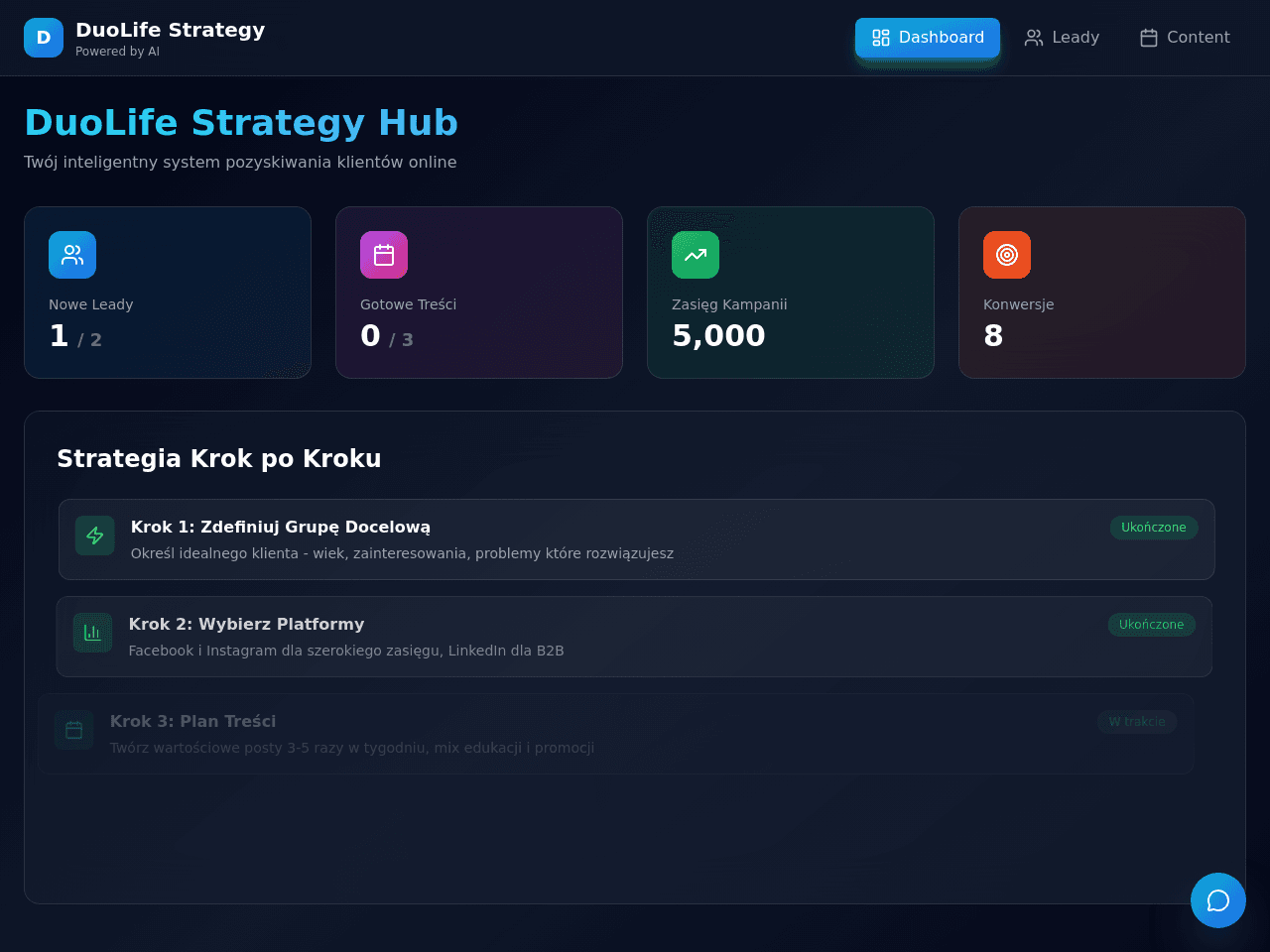Click the Strategia Krok po Kroku heading
The width and height of the screenshot is (1270, 952).
click(x=219, y=459)
